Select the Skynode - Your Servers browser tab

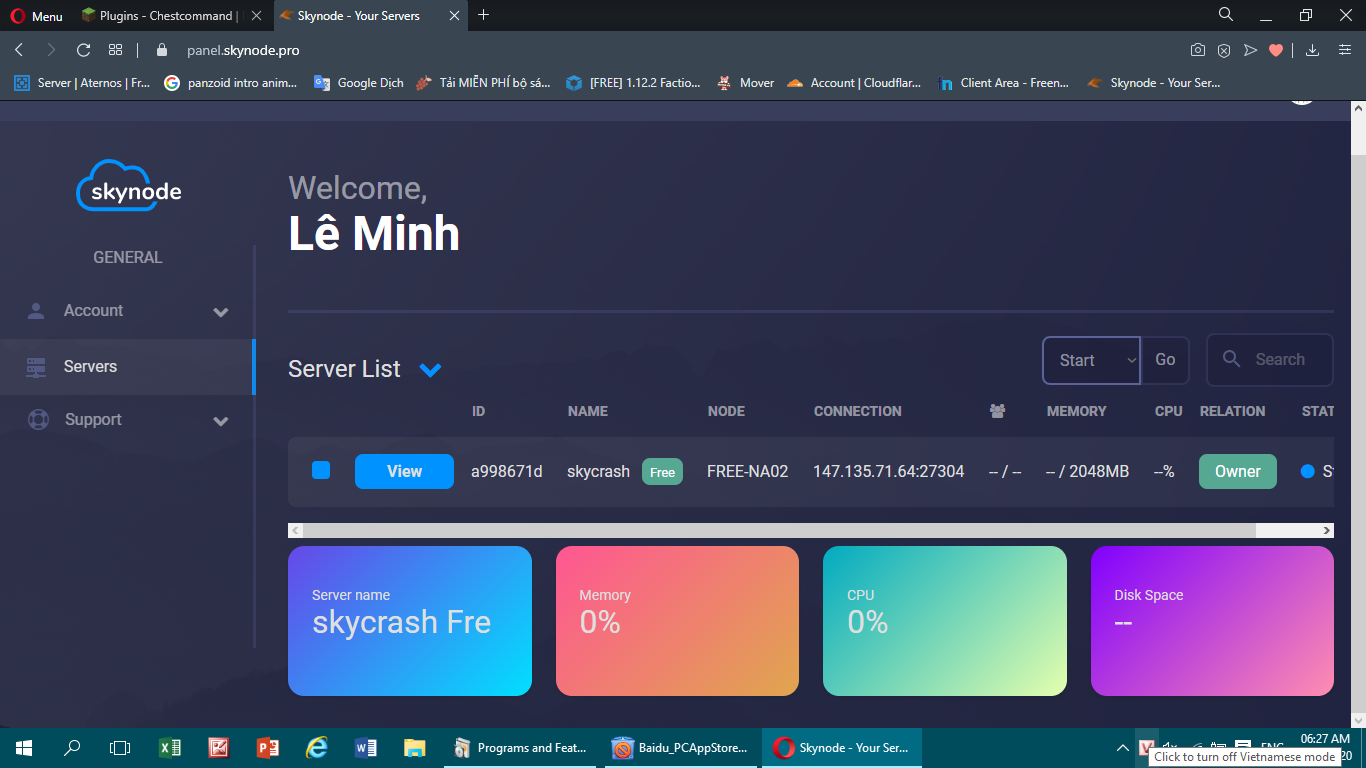[370, 15]
